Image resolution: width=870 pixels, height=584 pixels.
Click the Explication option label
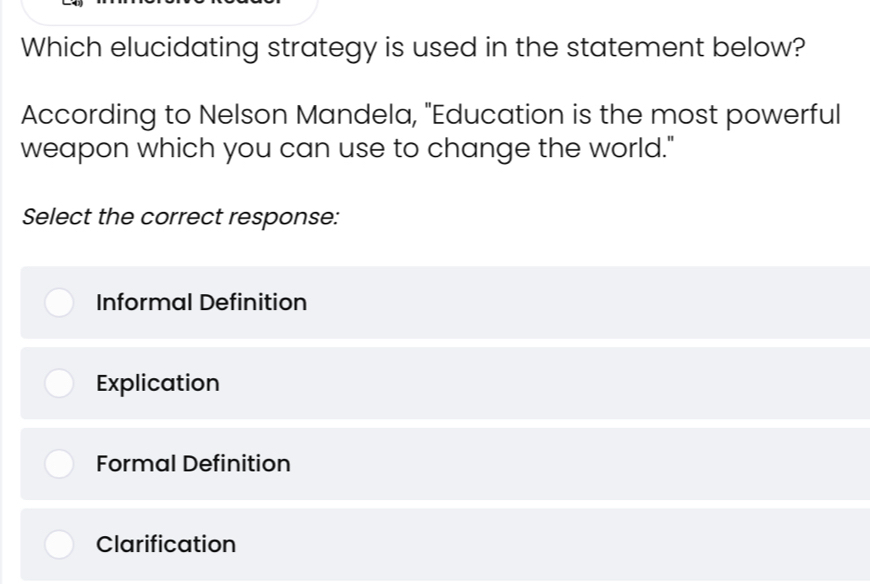(157, 383)
